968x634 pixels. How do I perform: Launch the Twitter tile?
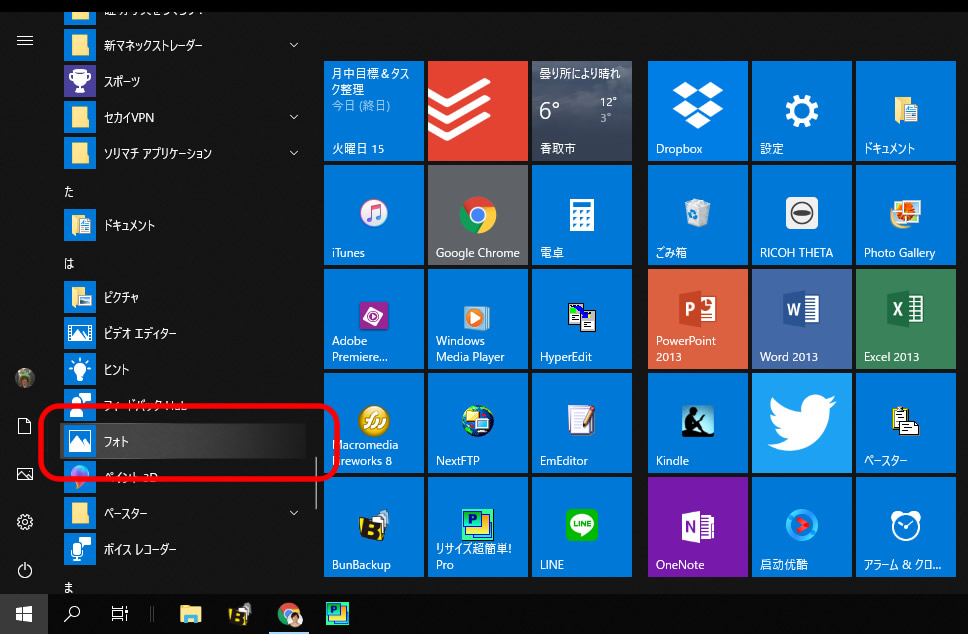[x=801, y=423]
